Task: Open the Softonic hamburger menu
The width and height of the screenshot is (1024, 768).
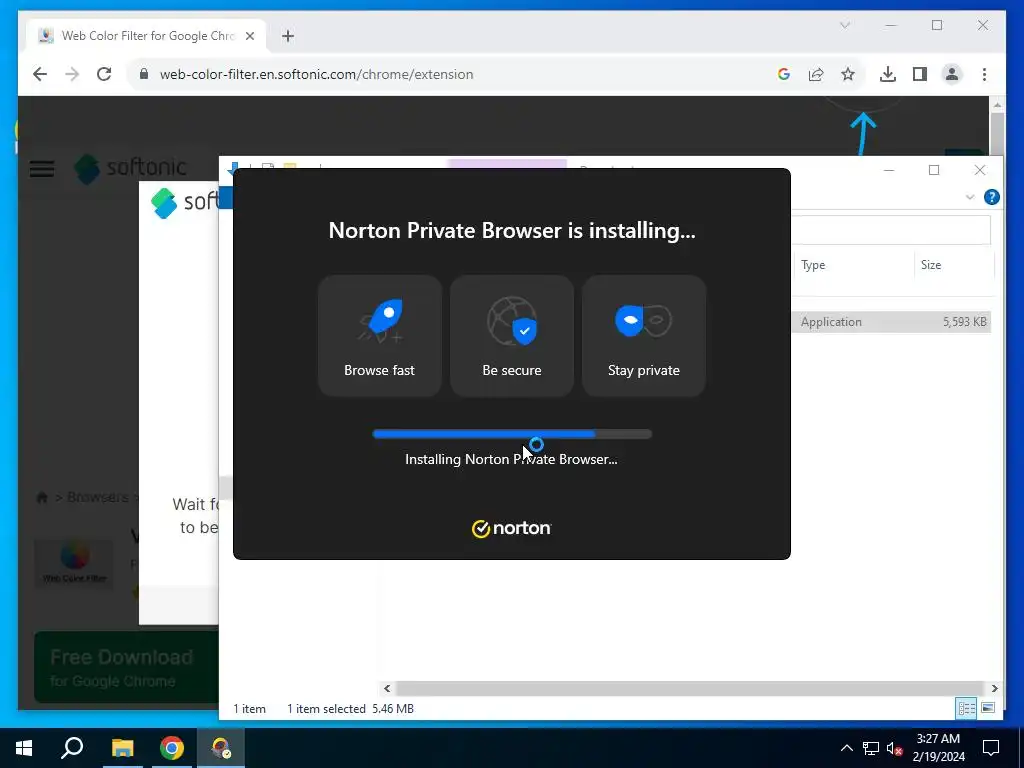Action: pos(42,169)
